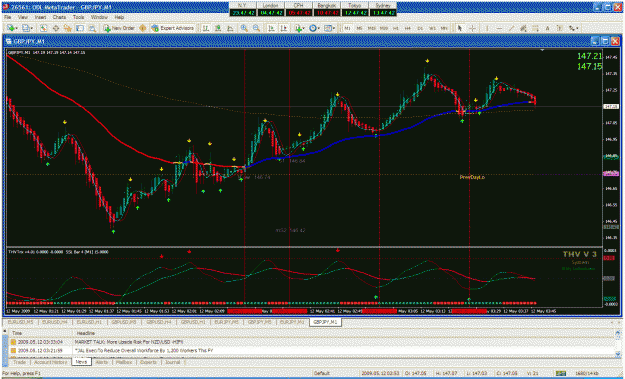Expand the templates dropdown arrow
This screenshot has width=625, height=379.
(334, 28)
